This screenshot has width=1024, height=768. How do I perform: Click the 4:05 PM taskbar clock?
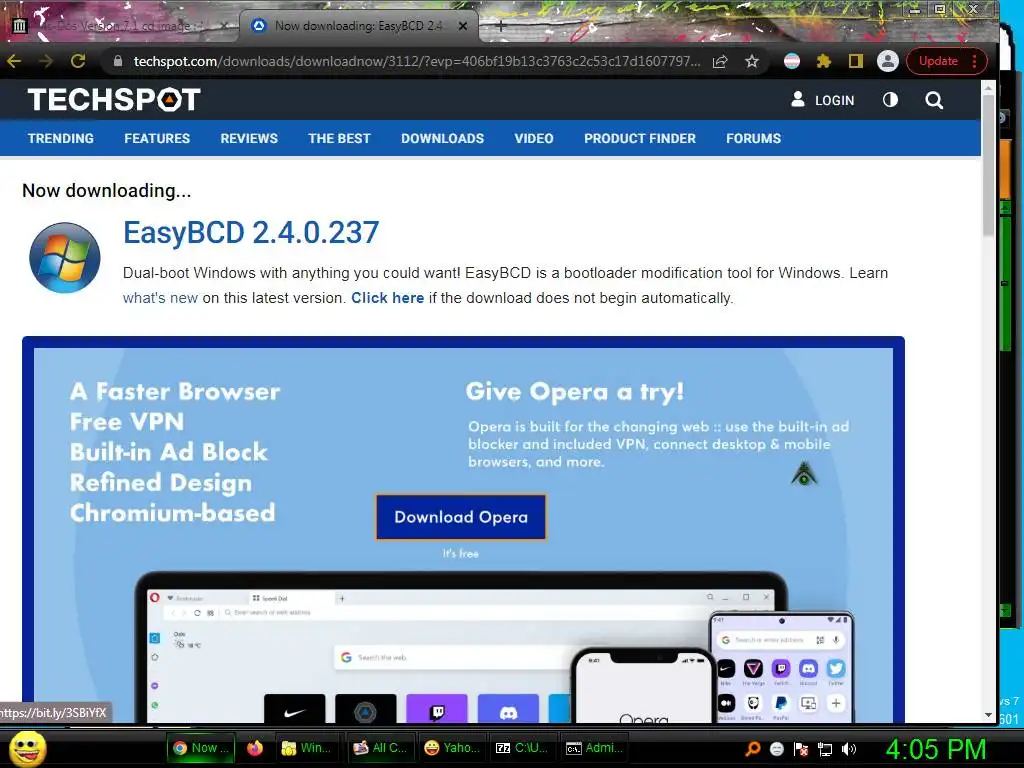[x=935, y=749]
